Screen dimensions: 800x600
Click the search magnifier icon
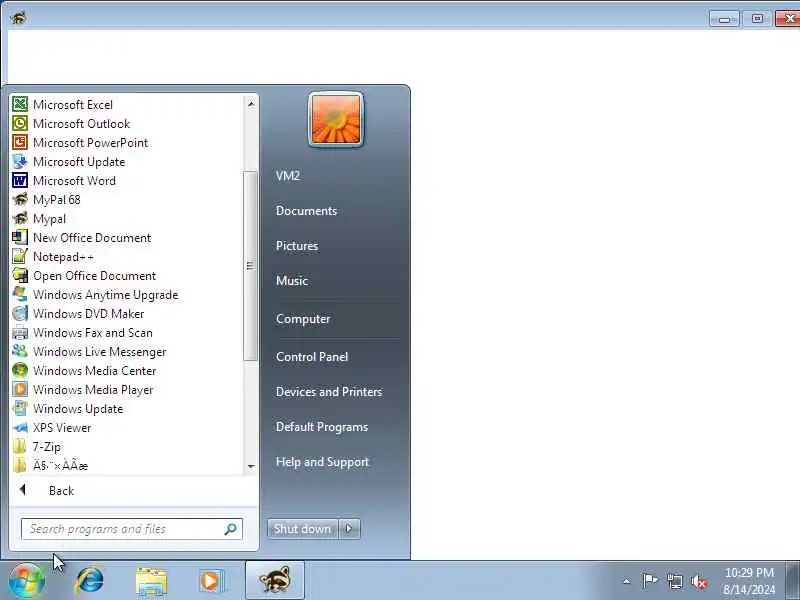coord(231,529)
